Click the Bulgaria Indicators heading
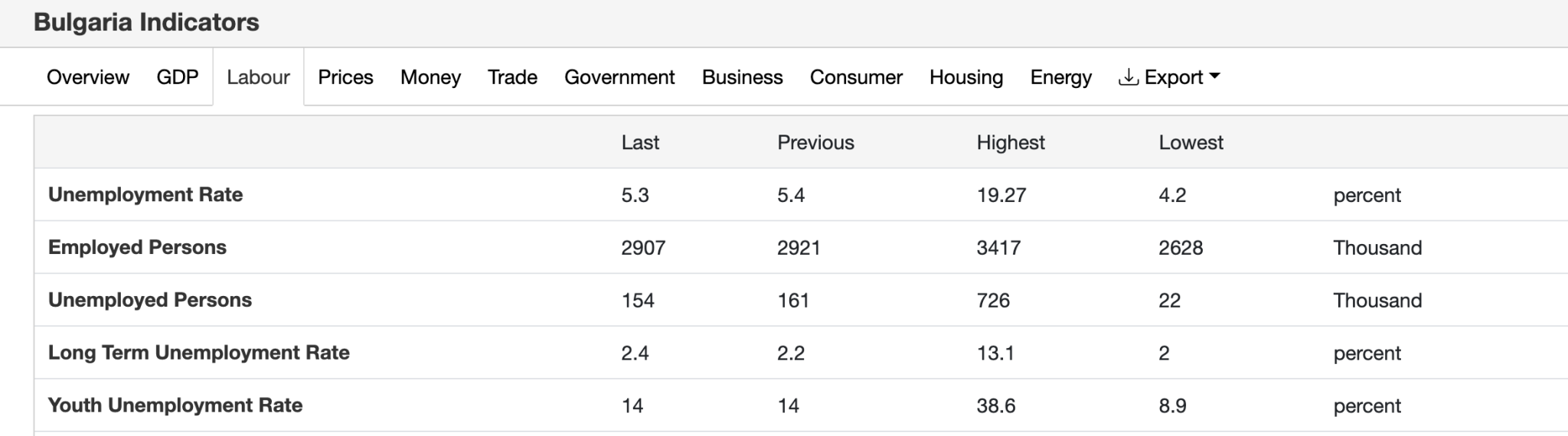Screen dimensions: 1568x436 pyautogui.click(x=146, y=22)
